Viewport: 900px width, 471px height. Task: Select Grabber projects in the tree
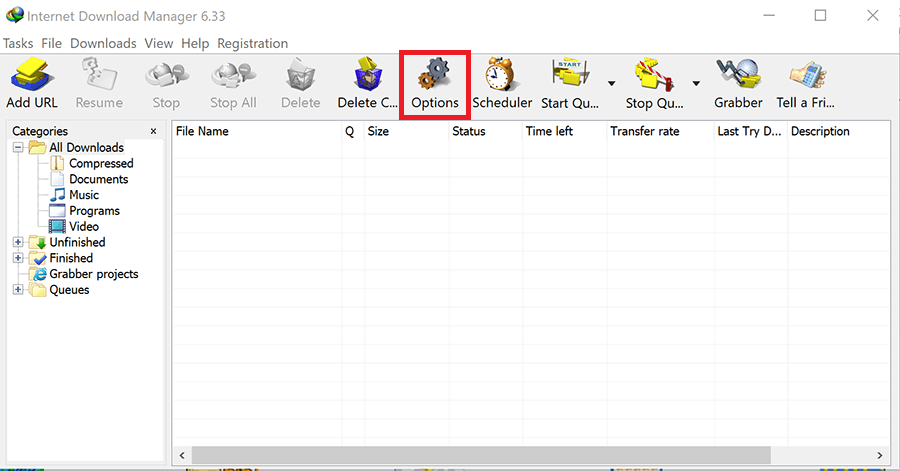94,274
